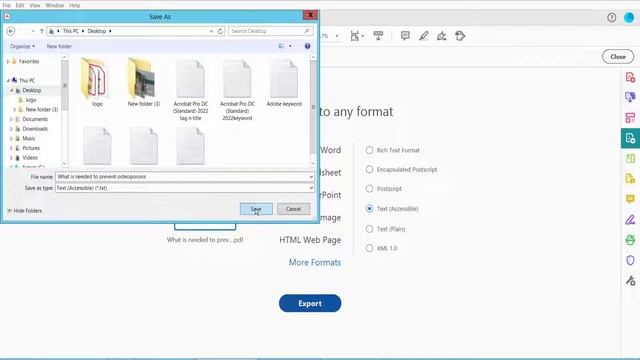Click the More Formats link
The height and width of the screenshot is (360, 640).
[x=315, y=262]
